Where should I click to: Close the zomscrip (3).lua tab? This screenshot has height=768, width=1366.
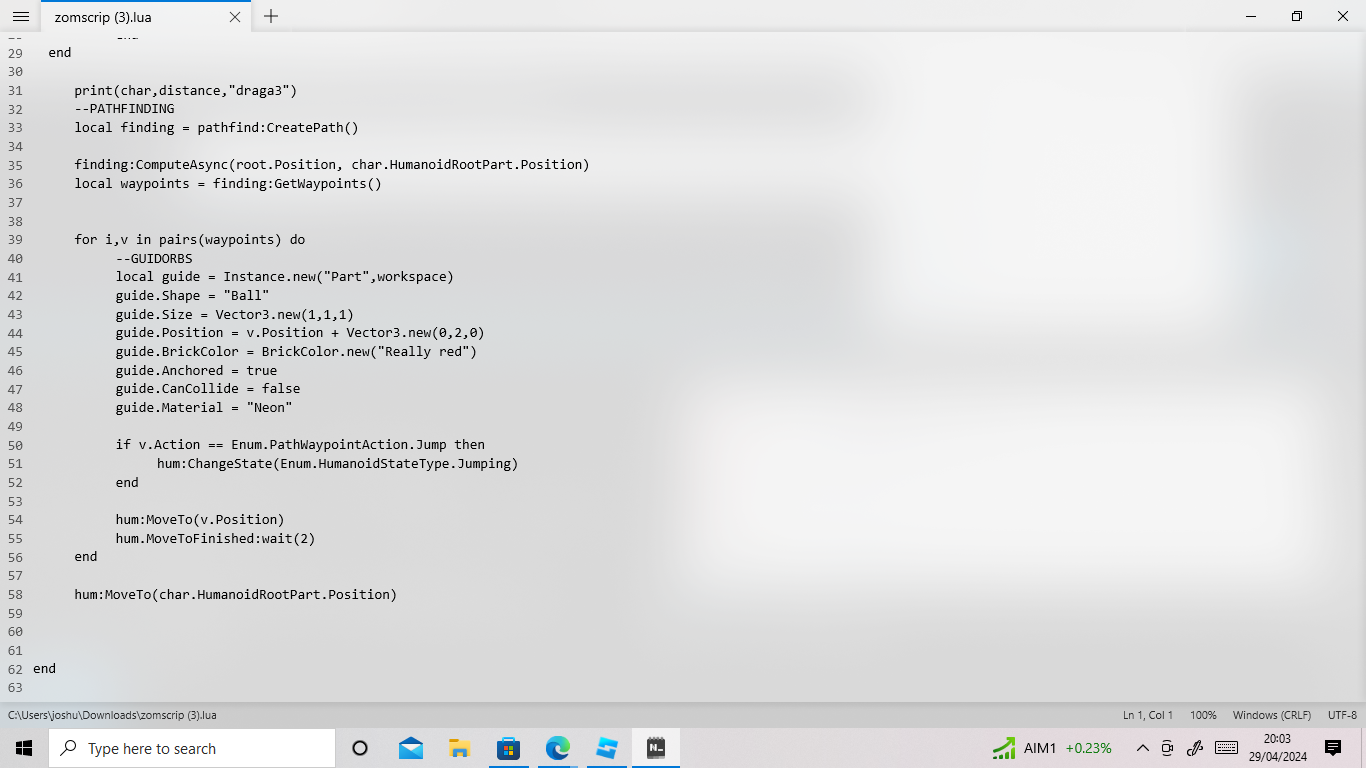click(235, 17)
